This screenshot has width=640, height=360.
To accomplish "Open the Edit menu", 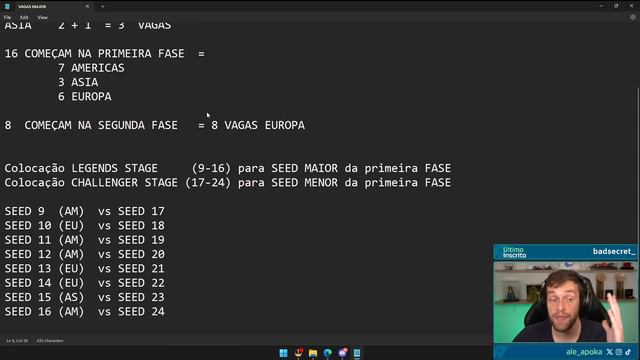I will tap(24, 17).
